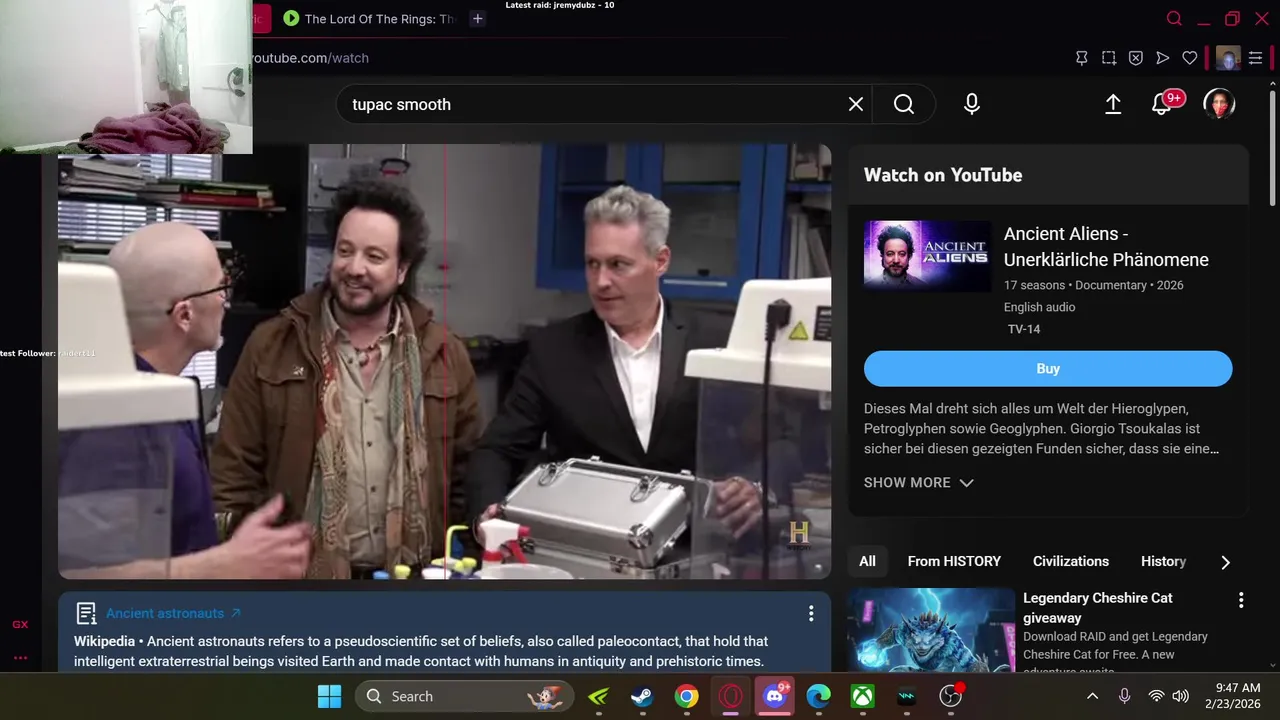
Task: Open YouTube notifications bell
Action: coord(1162,104)
